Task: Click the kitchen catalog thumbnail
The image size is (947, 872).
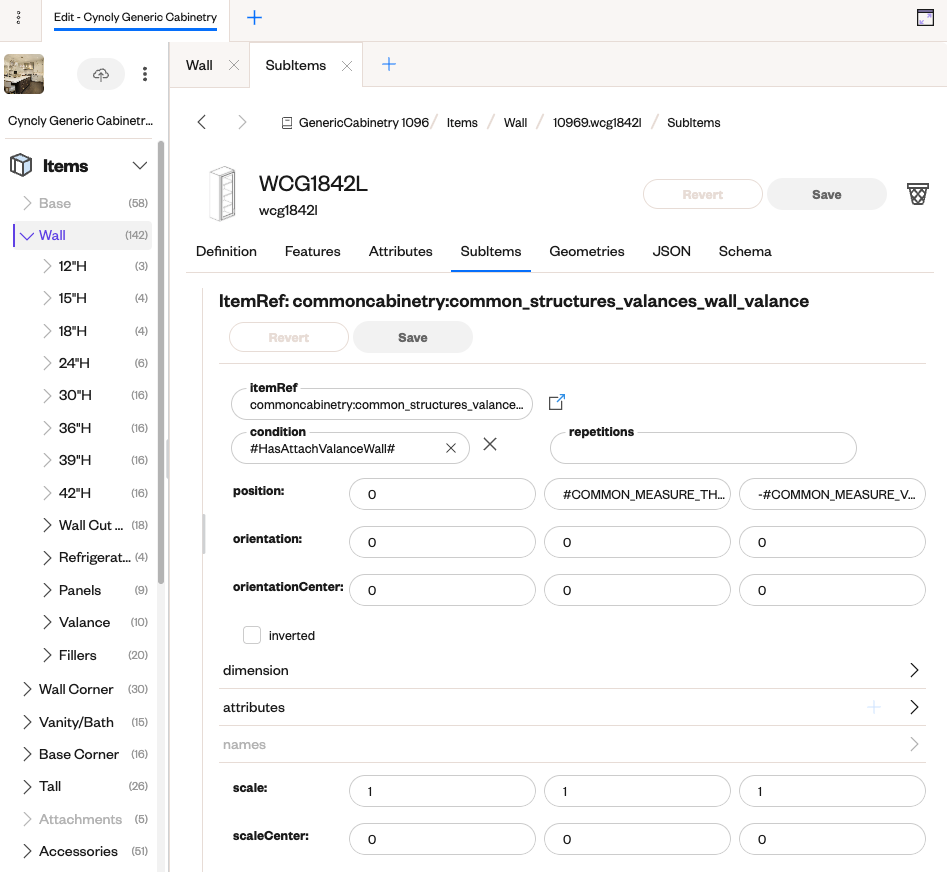Action: click(24, 74)
